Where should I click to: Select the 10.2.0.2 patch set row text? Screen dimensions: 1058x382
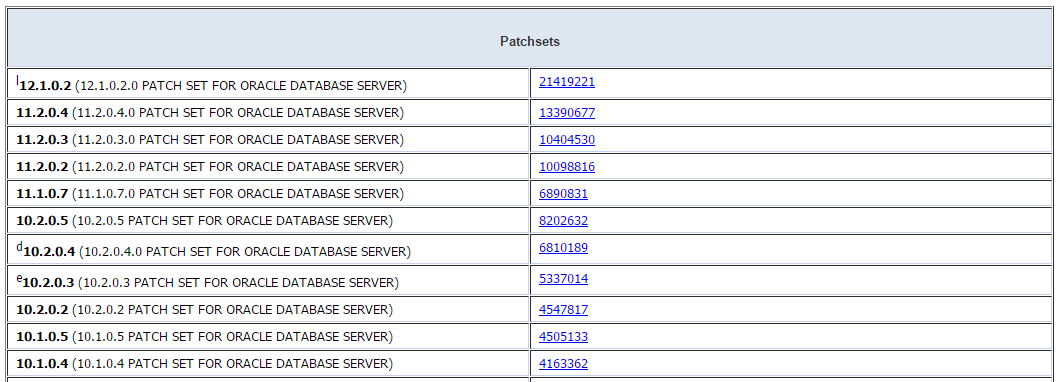point(204,310)
